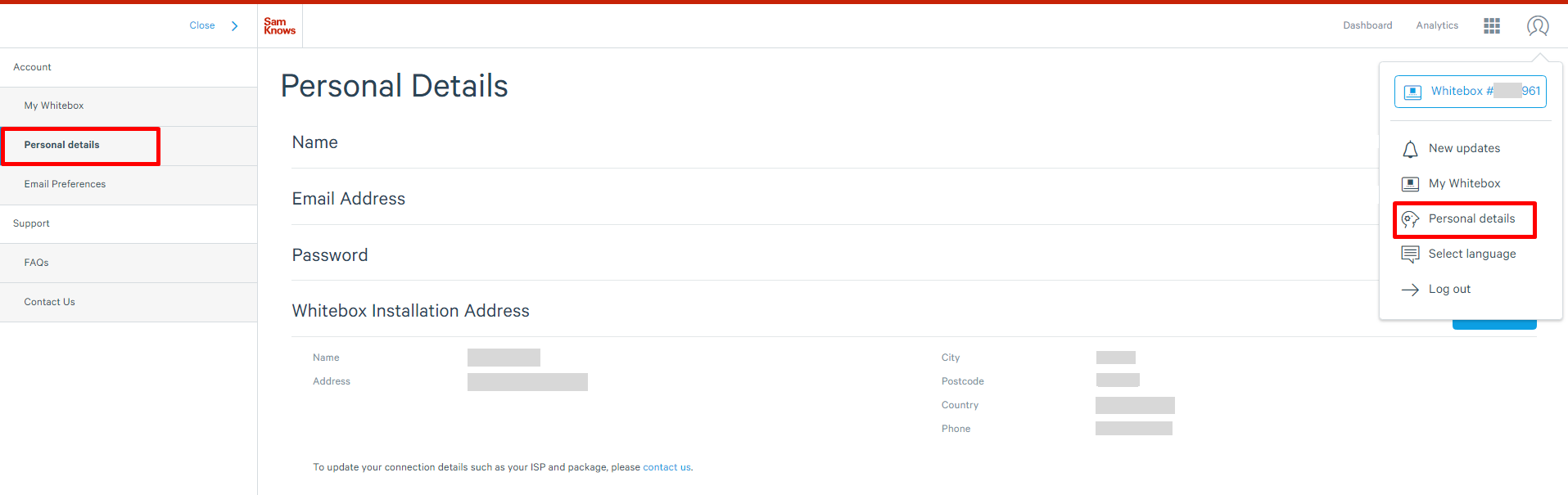
Task: Collapse sidebar using the Close chevron
Action: coord(234,26)
